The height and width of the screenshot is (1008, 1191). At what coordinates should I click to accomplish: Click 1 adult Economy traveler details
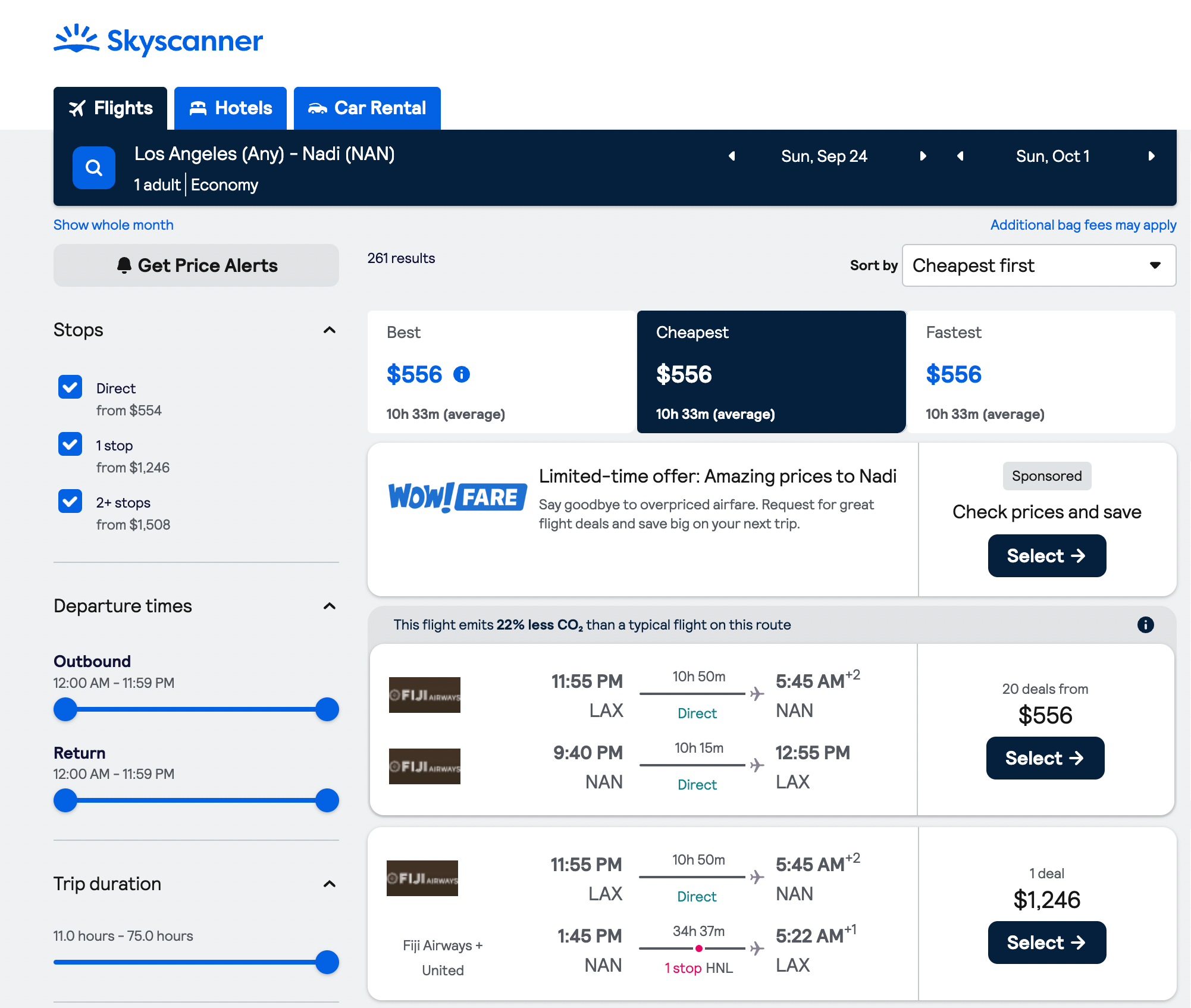(x=196, y=185)
